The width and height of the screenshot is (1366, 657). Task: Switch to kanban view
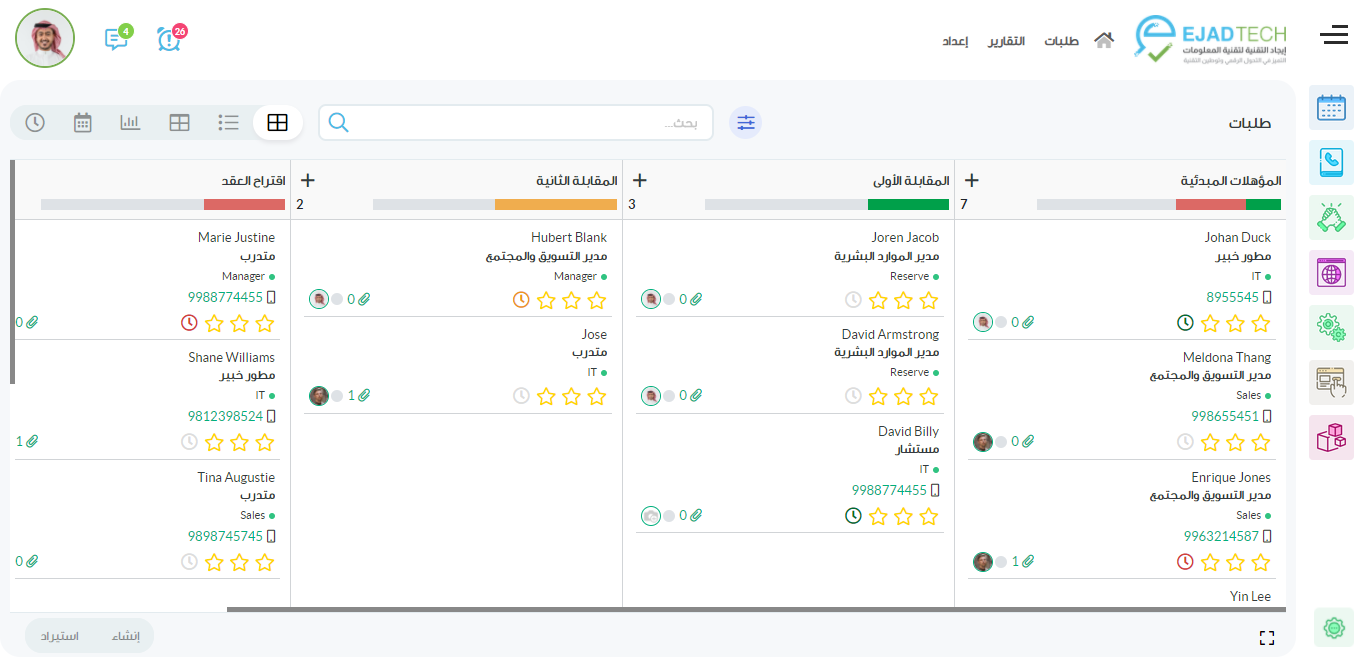click(x=277, y=123)
